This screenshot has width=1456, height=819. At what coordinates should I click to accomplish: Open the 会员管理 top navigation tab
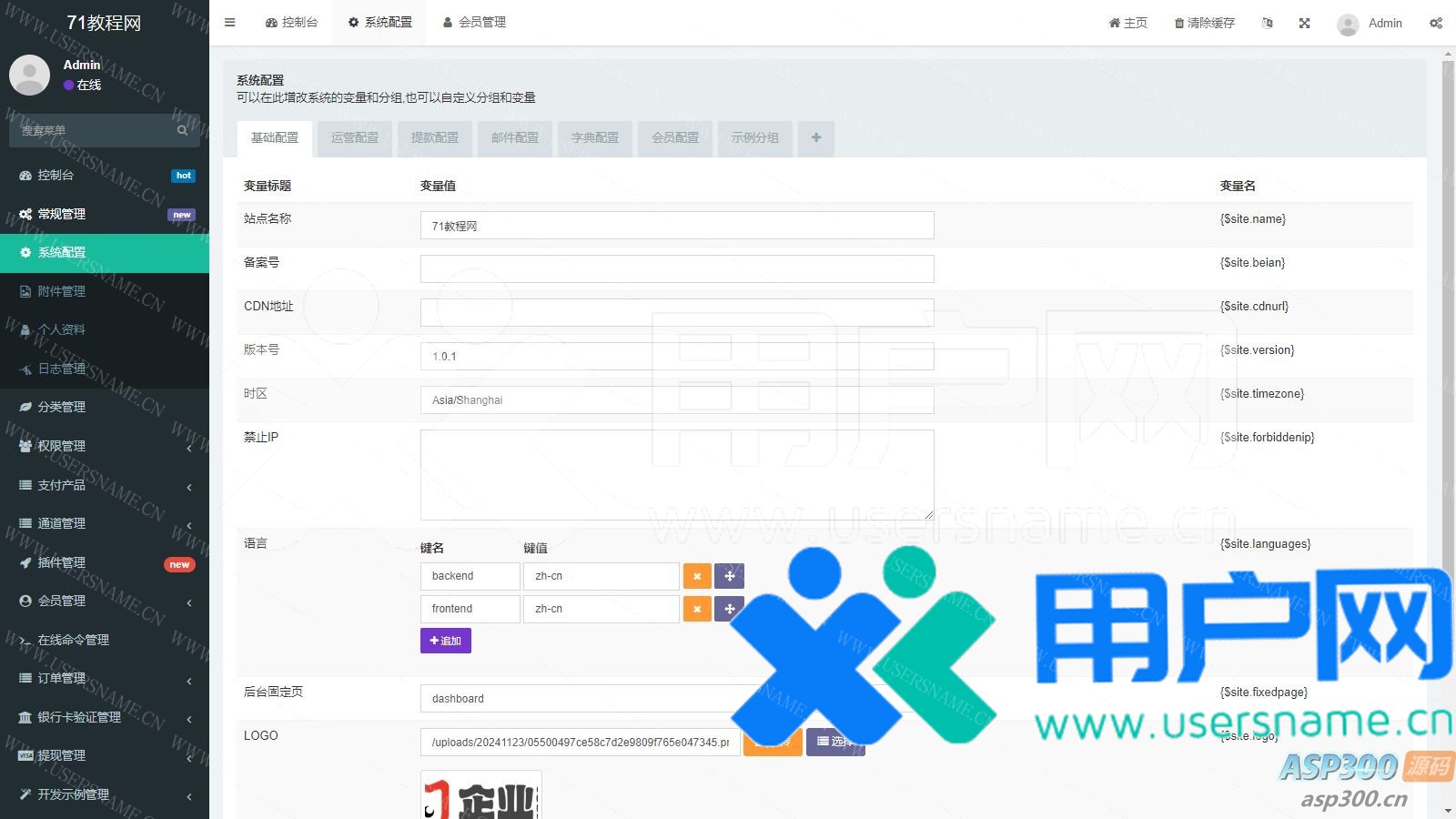point(474,23)
